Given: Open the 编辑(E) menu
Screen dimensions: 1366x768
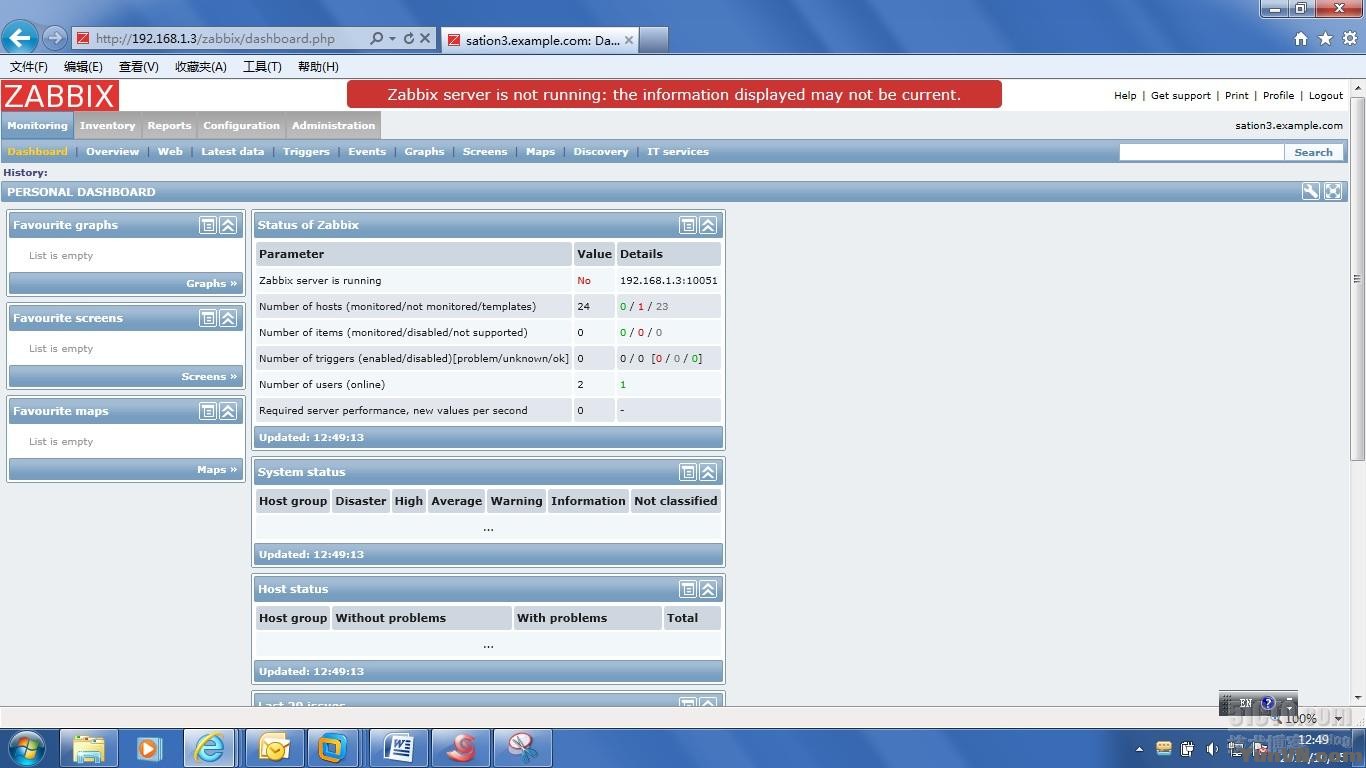Looking at the screenshot, I should (83, 67).
